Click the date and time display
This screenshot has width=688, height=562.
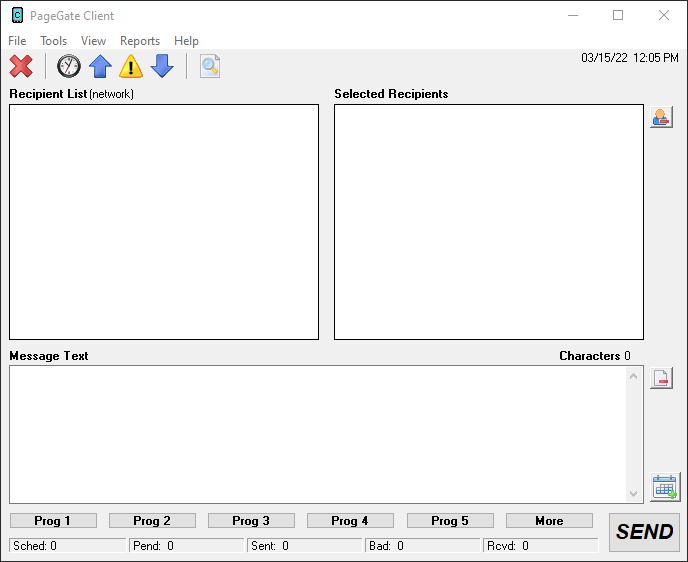point(630,58)
